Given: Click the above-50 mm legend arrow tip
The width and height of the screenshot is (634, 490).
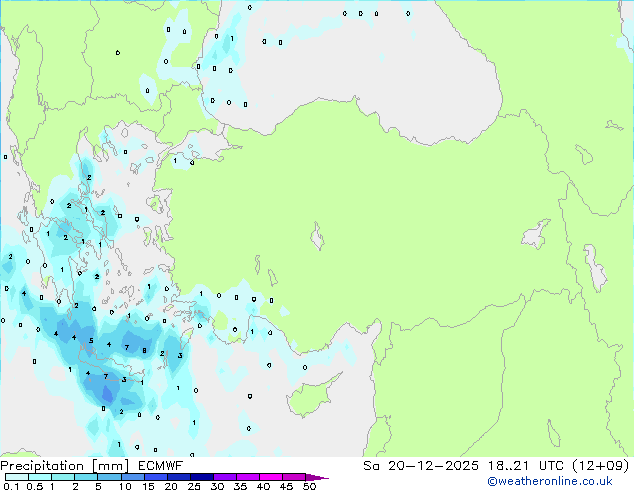Looking at the screenshot, I should 317,477.
